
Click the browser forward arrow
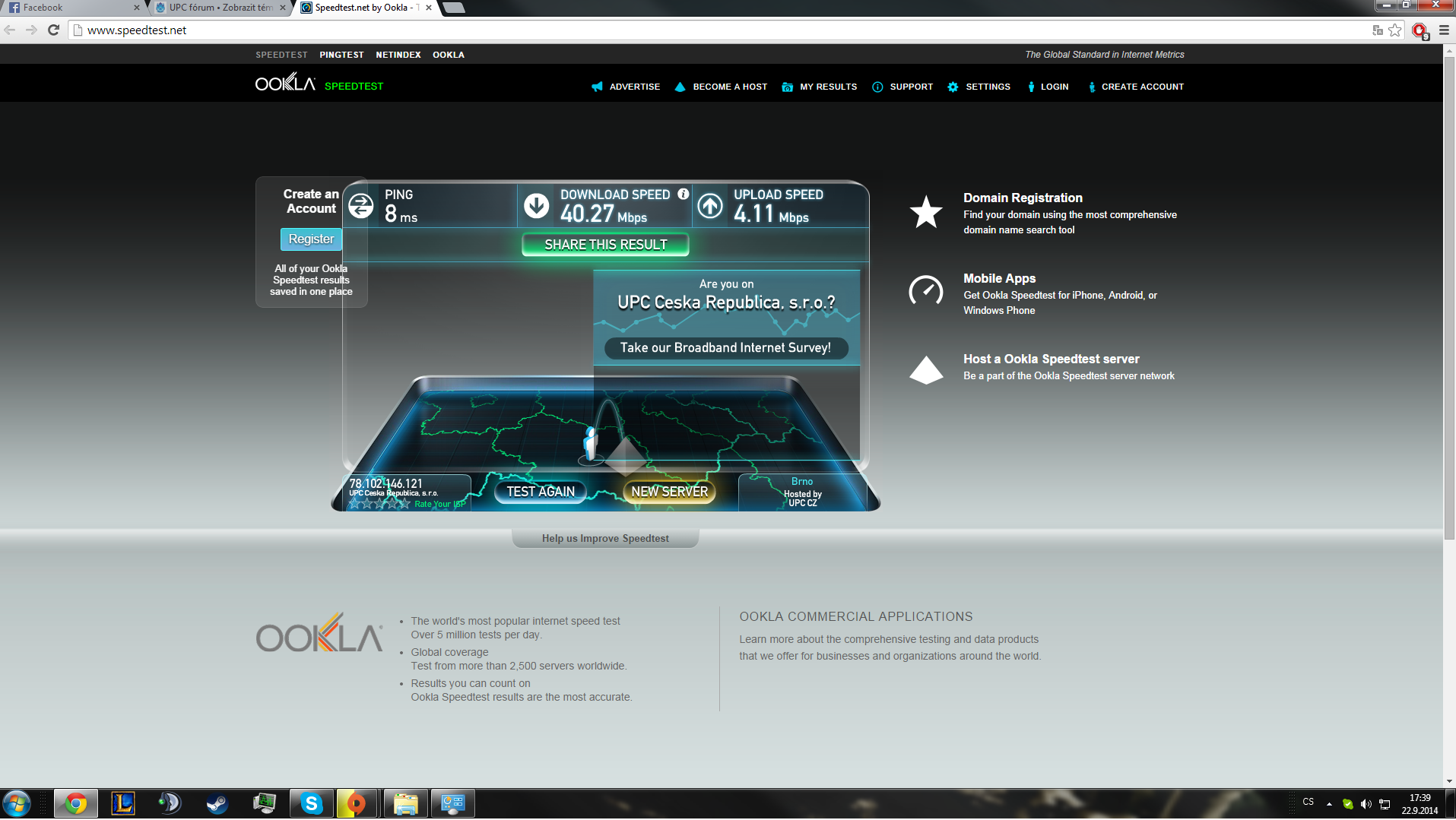pos(31,30)
